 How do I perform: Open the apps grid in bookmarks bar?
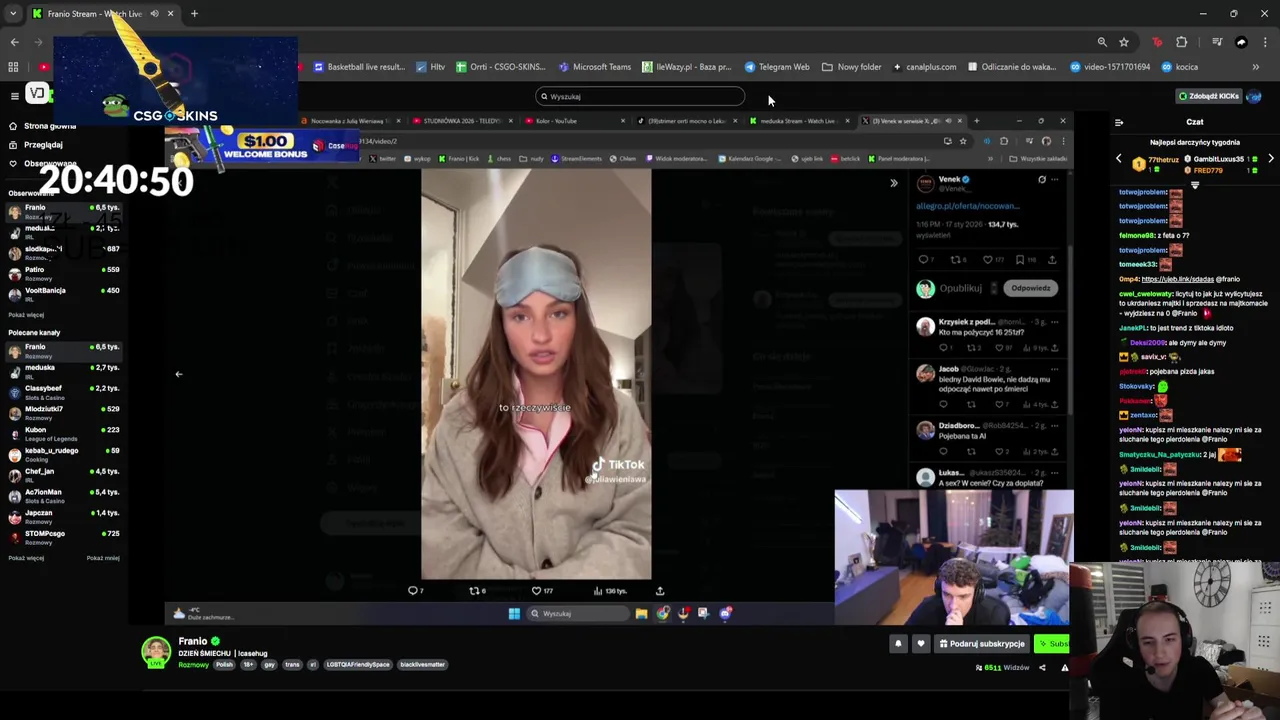coord(13,67)
